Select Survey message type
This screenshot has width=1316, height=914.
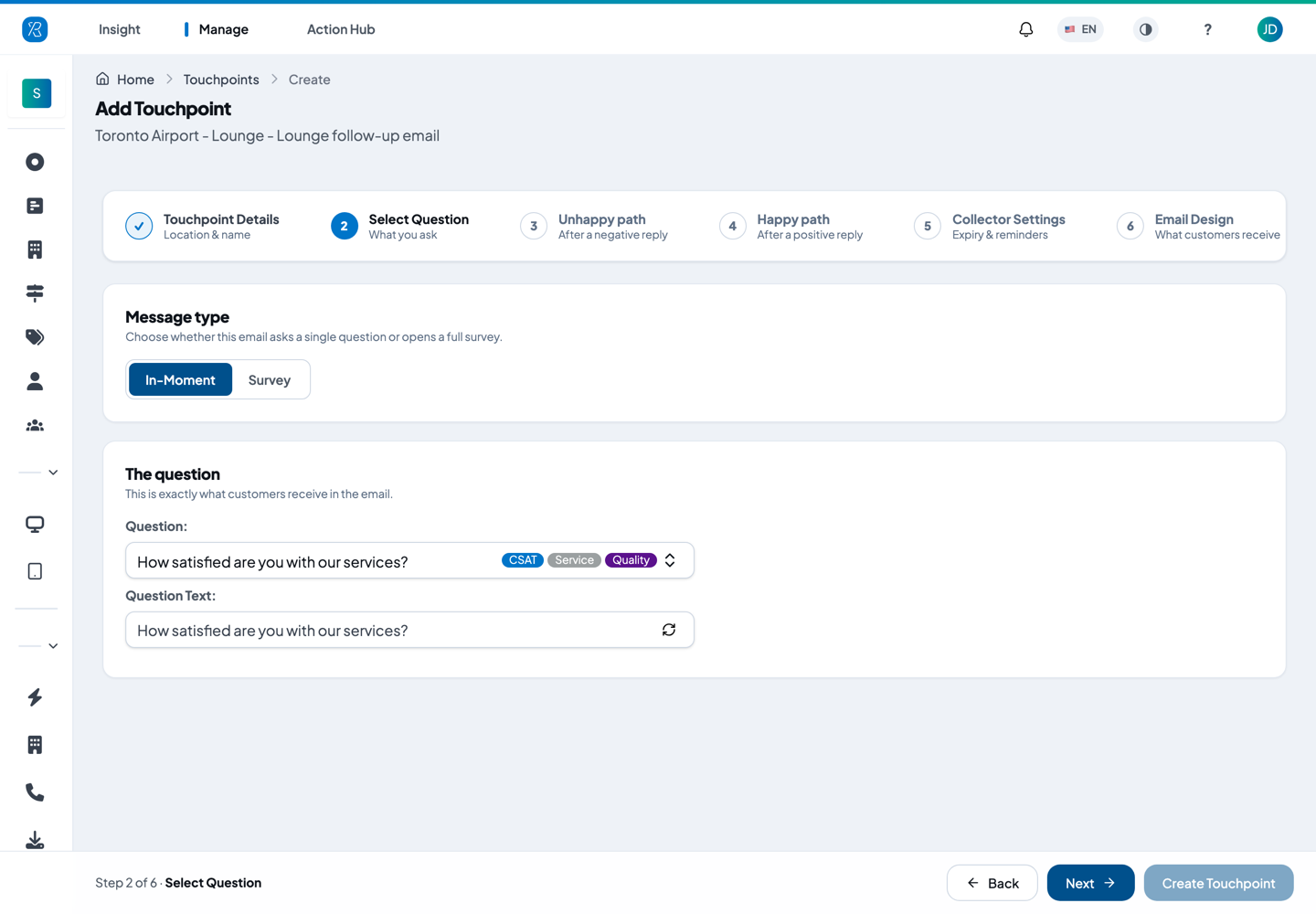click(x=270, y=379)
